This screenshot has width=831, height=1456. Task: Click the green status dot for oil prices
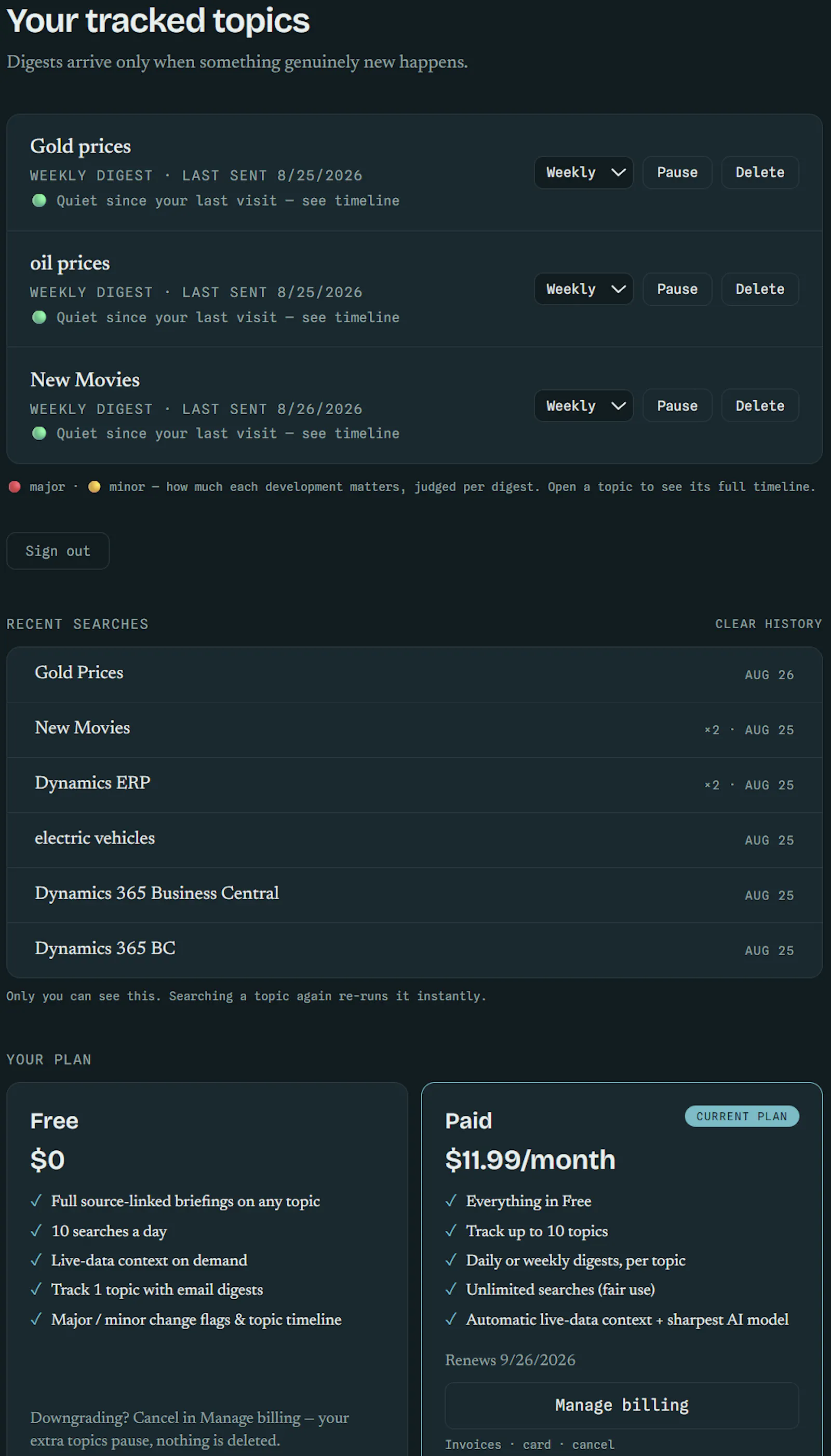39,317
